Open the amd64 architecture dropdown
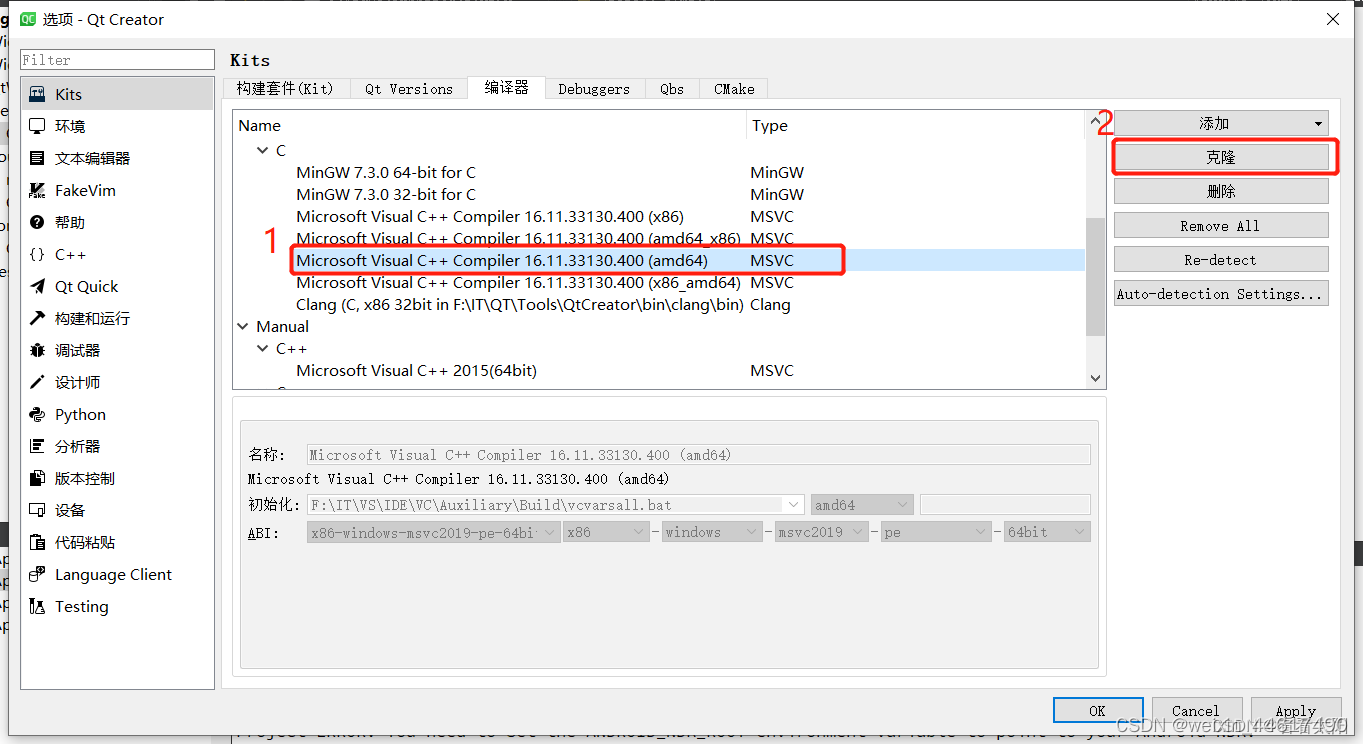This screenshot has width=1363, height=744. [x=862, y=505]
